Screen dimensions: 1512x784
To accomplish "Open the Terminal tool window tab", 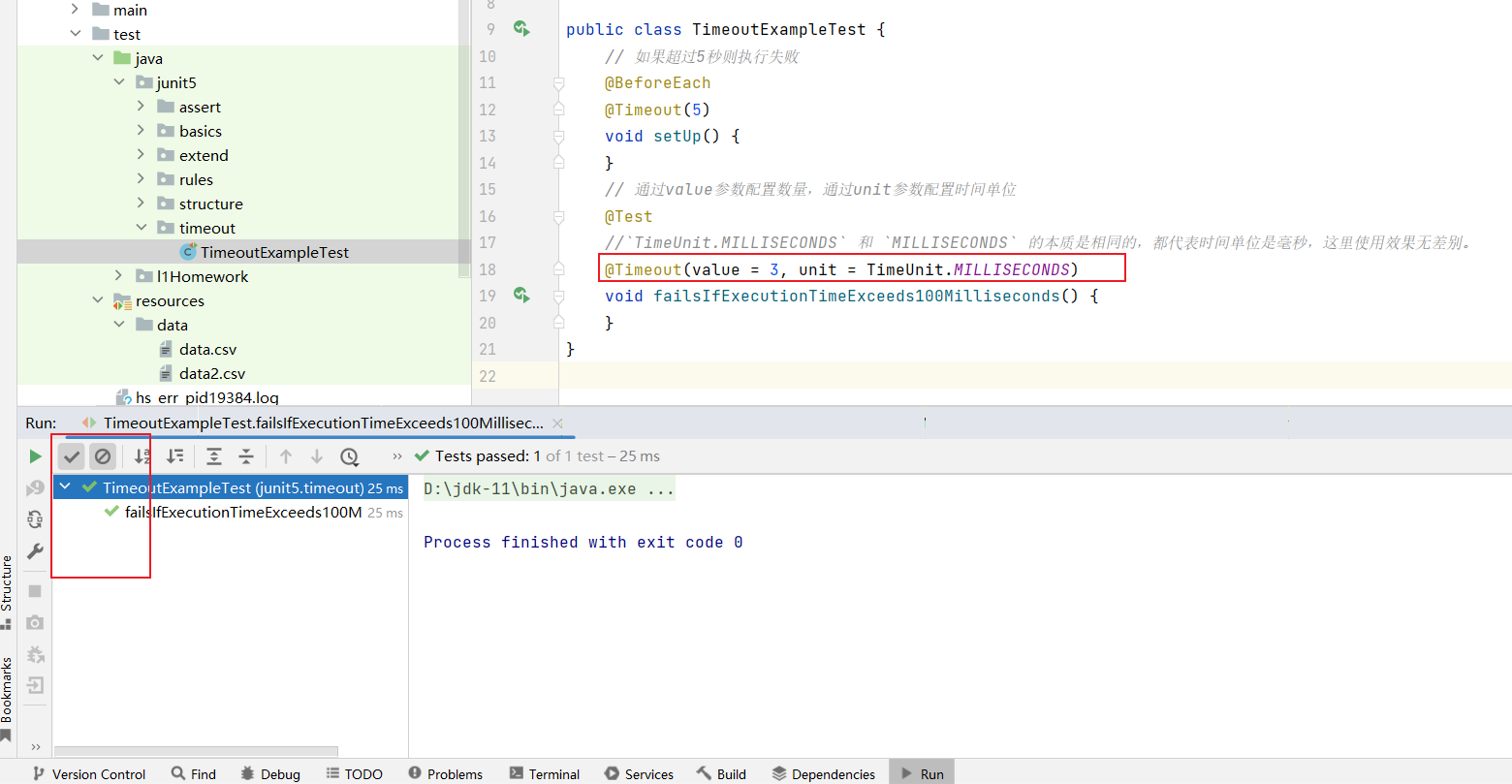I will (x=544, y=773).
